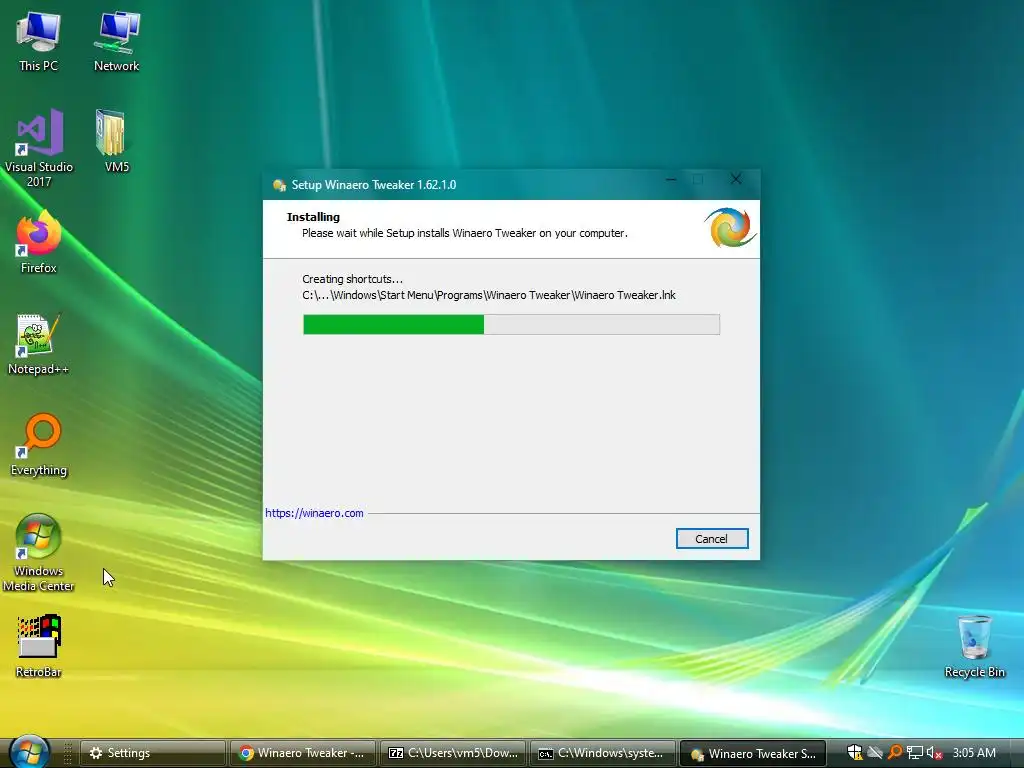Select Network desktop icon
Screen dimensions: 1024x768
(116, 42)
